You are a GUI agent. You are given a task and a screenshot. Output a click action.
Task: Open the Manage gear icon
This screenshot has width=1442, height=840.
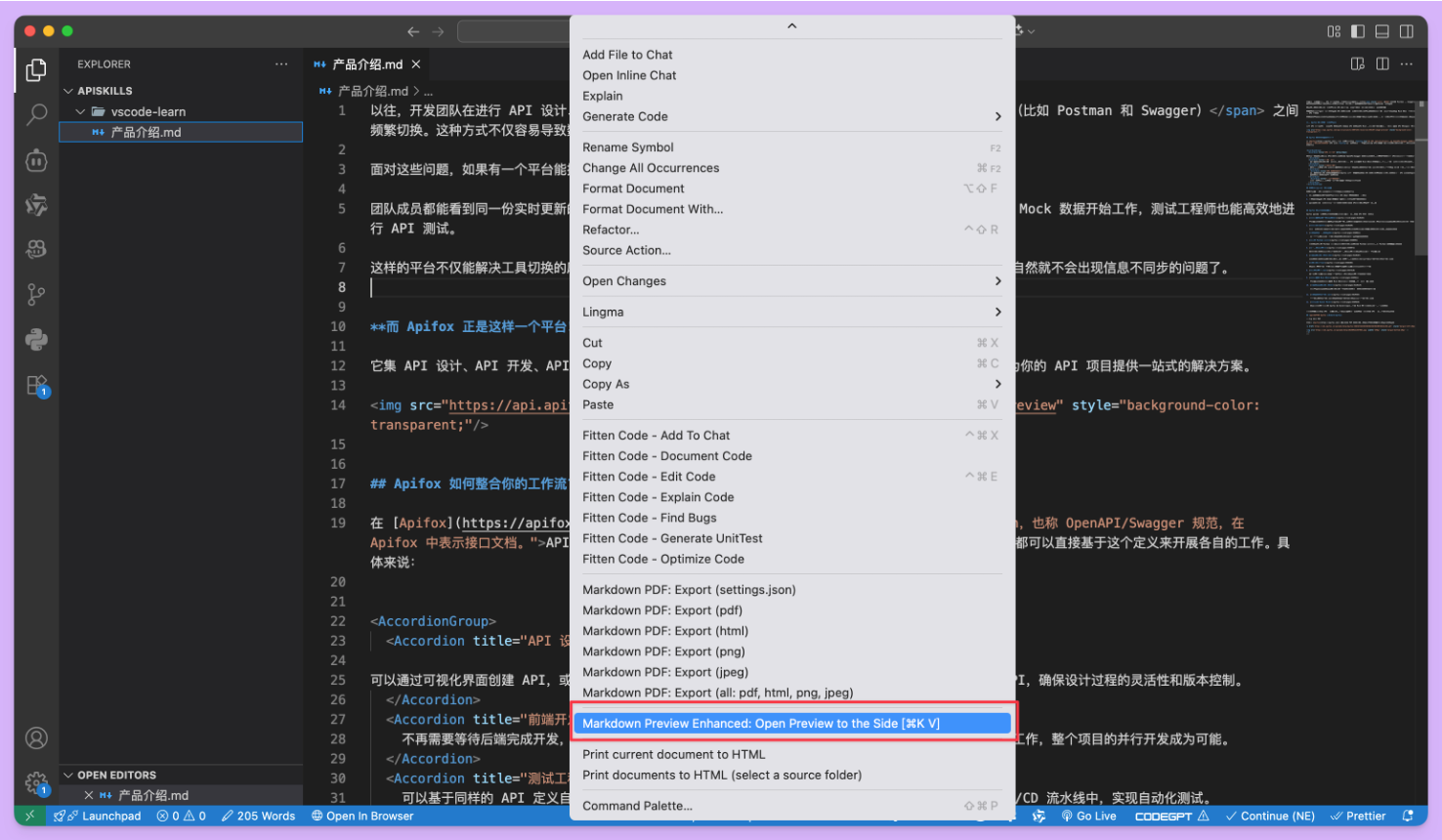[36, 782]
